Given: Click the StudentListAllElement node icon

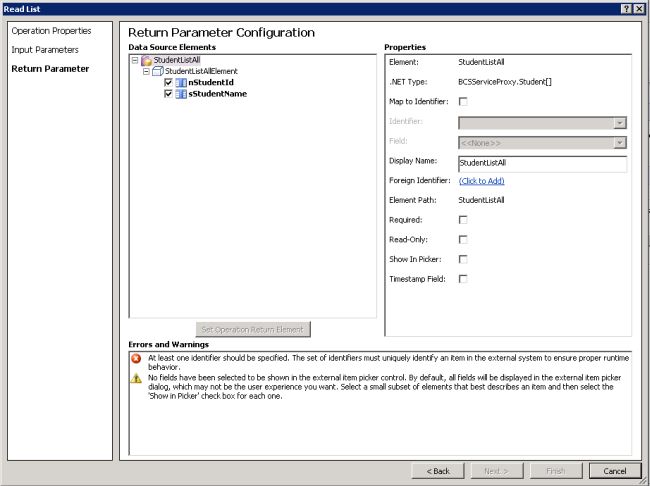Looking at the screenshot, I should click(157, 72).
